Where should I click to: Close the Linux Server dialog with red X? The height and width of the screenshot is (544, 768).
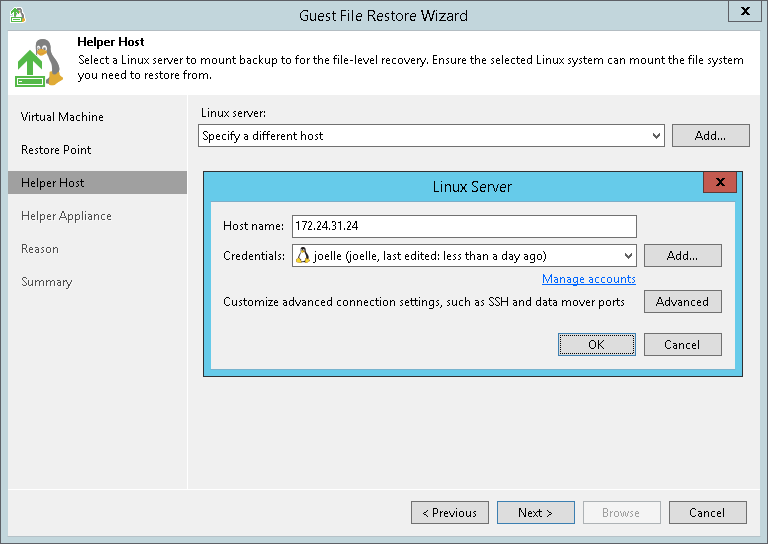720,182
